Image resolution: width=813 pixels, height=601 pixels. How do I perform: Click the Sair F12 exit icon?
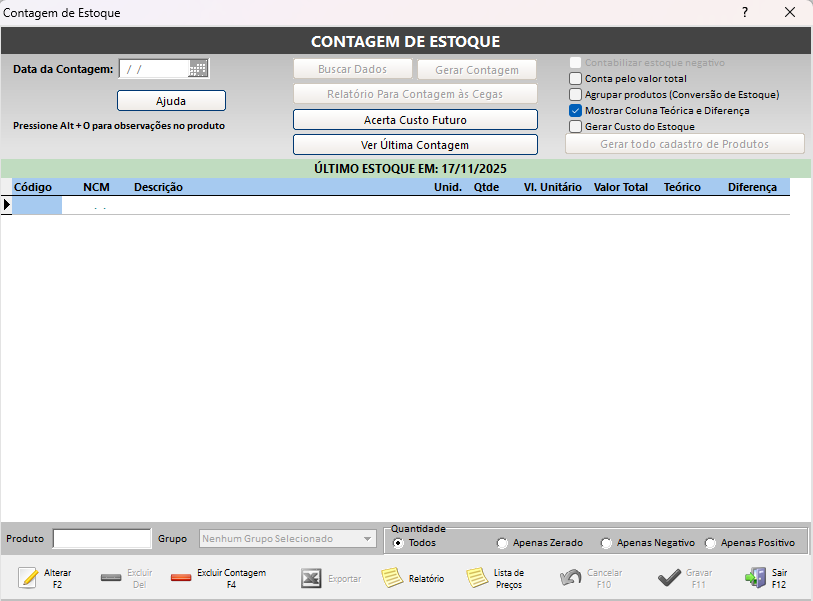(755, 578)
